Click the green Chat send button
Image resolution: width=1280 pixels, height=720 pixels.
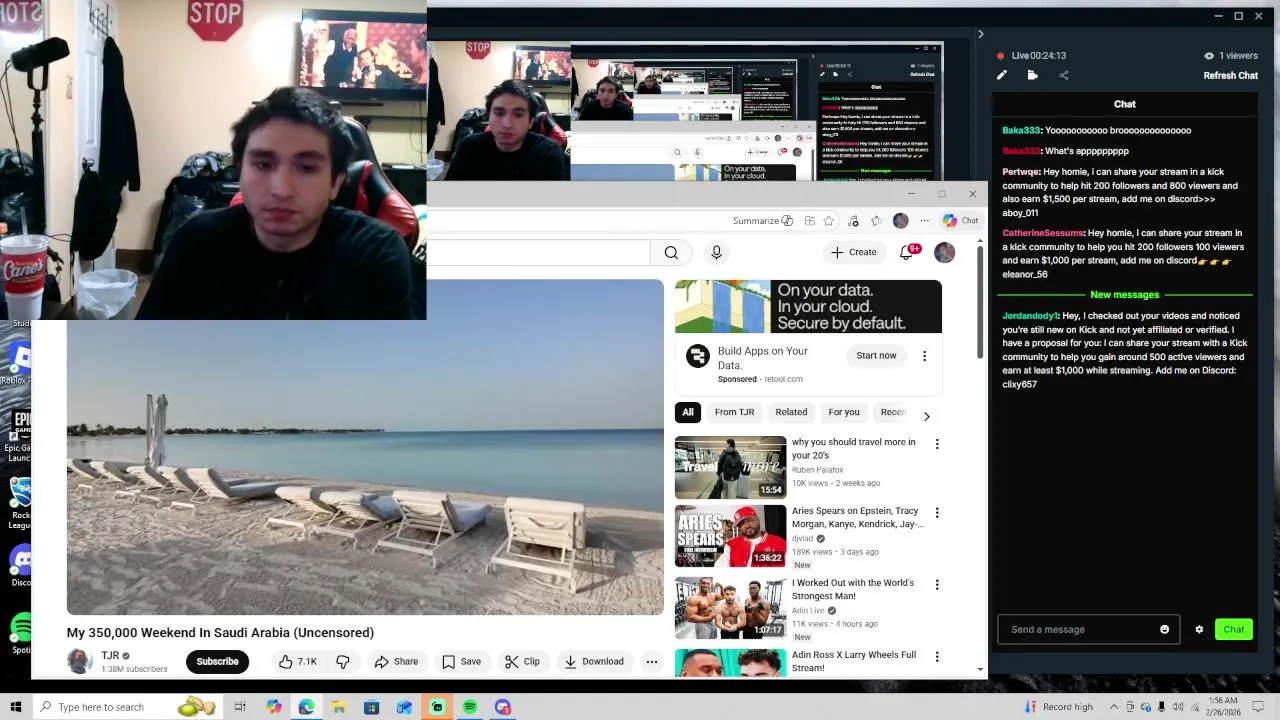point(1233,629)
